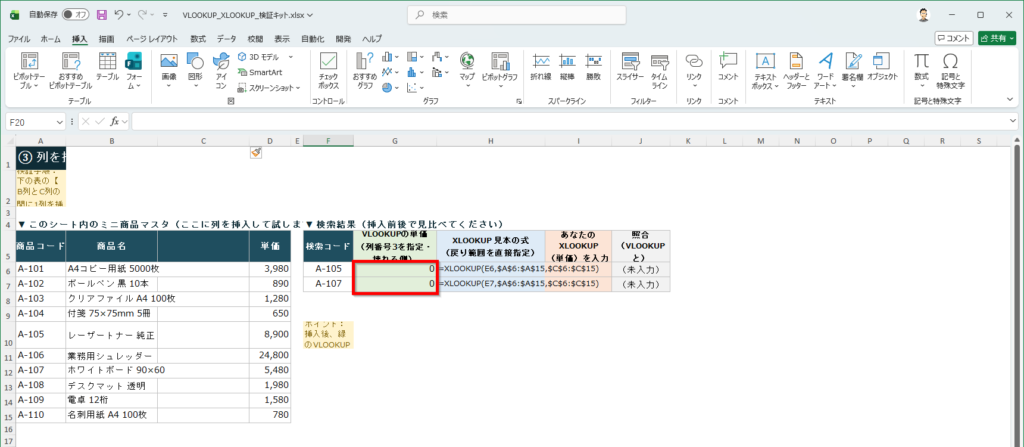
Task: Click the vertical scrollbar
Action: pos(1019,294)
